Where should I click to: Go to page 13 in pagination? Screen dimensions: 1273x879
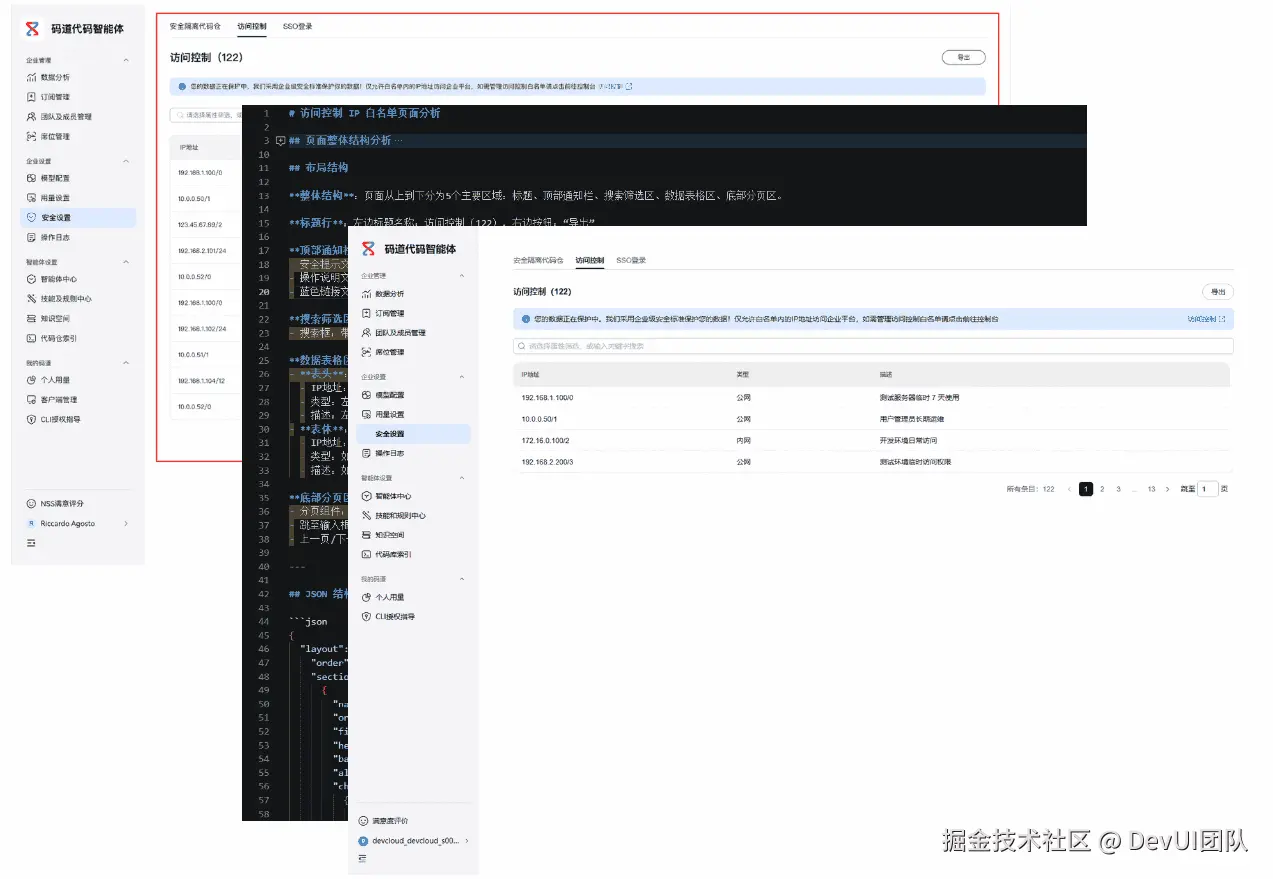coord(1152,489)
